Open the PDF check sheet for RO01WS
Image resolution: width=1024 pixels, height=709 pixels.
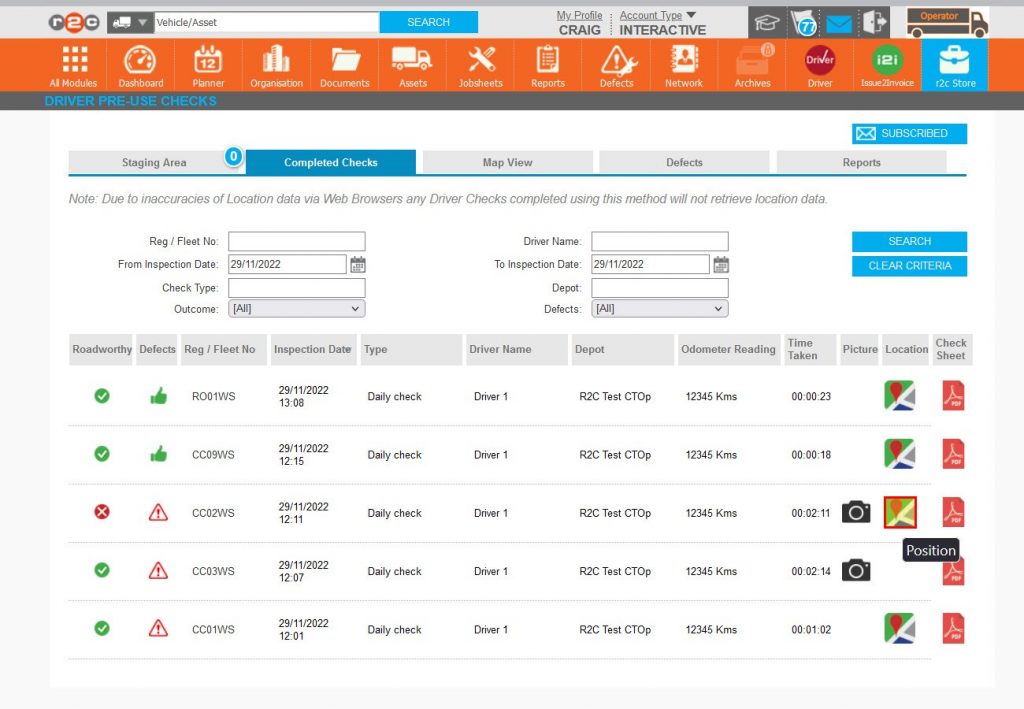pos(952,396)
